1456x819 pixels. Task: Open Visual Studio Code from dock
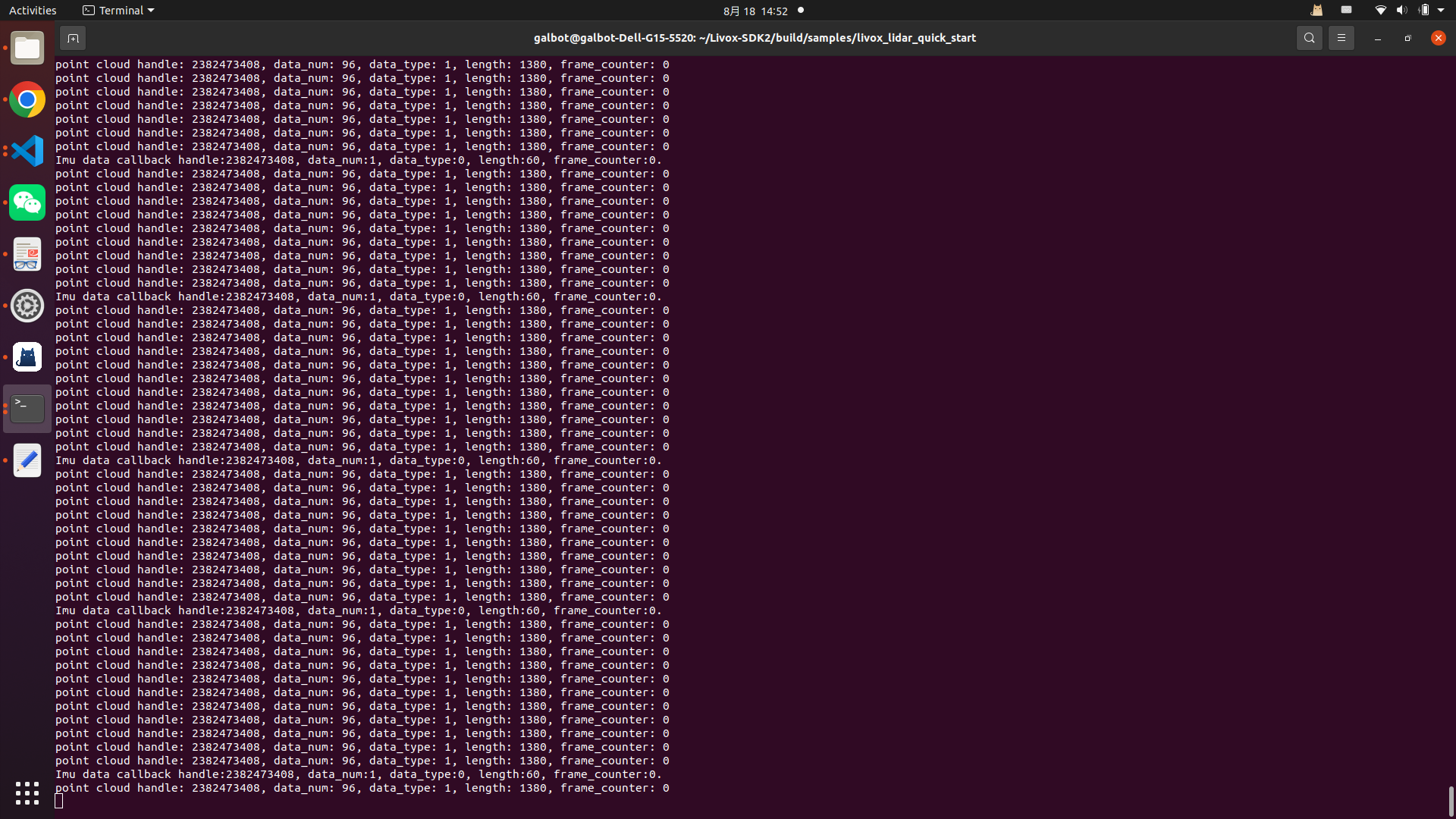pos(27,151)
